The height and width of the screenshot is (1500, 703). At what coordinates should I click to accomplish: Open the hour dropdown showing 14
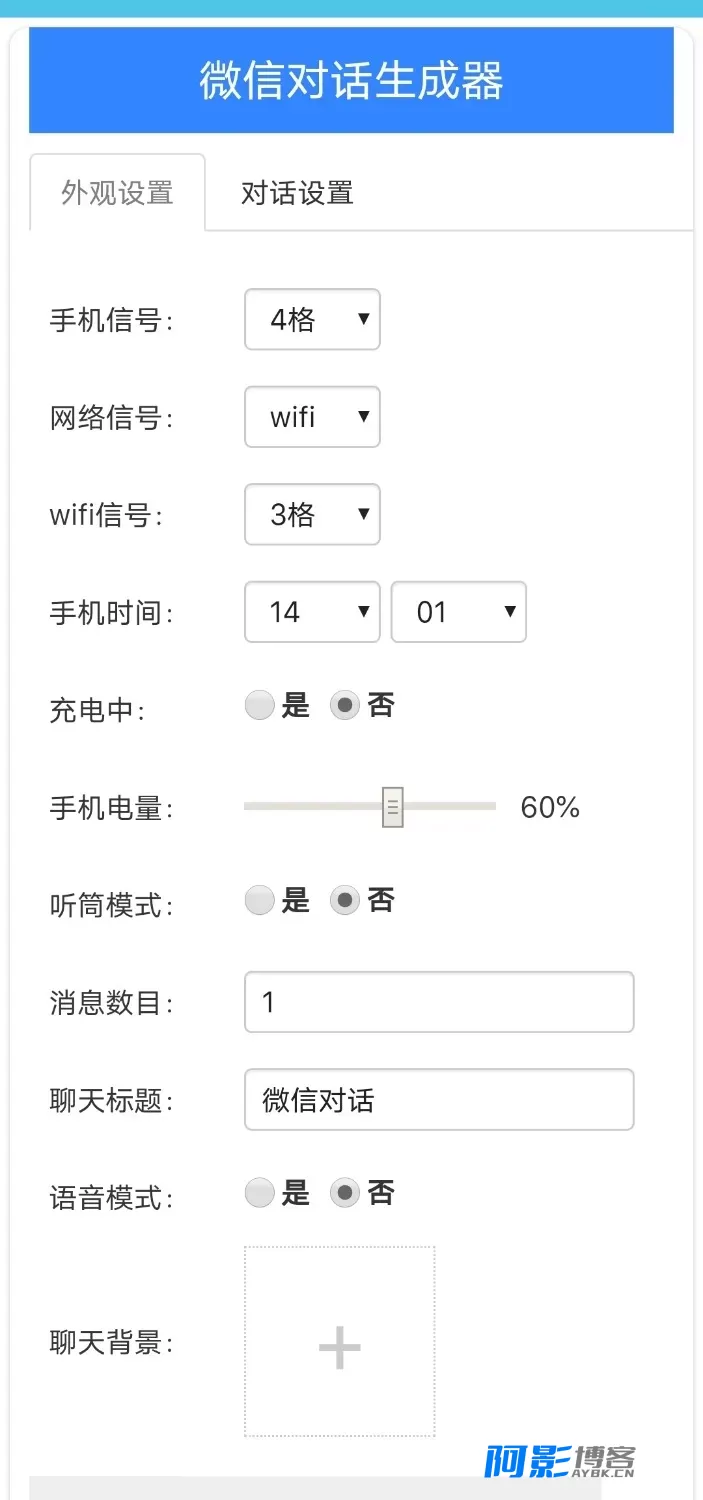tap(312, 612)
